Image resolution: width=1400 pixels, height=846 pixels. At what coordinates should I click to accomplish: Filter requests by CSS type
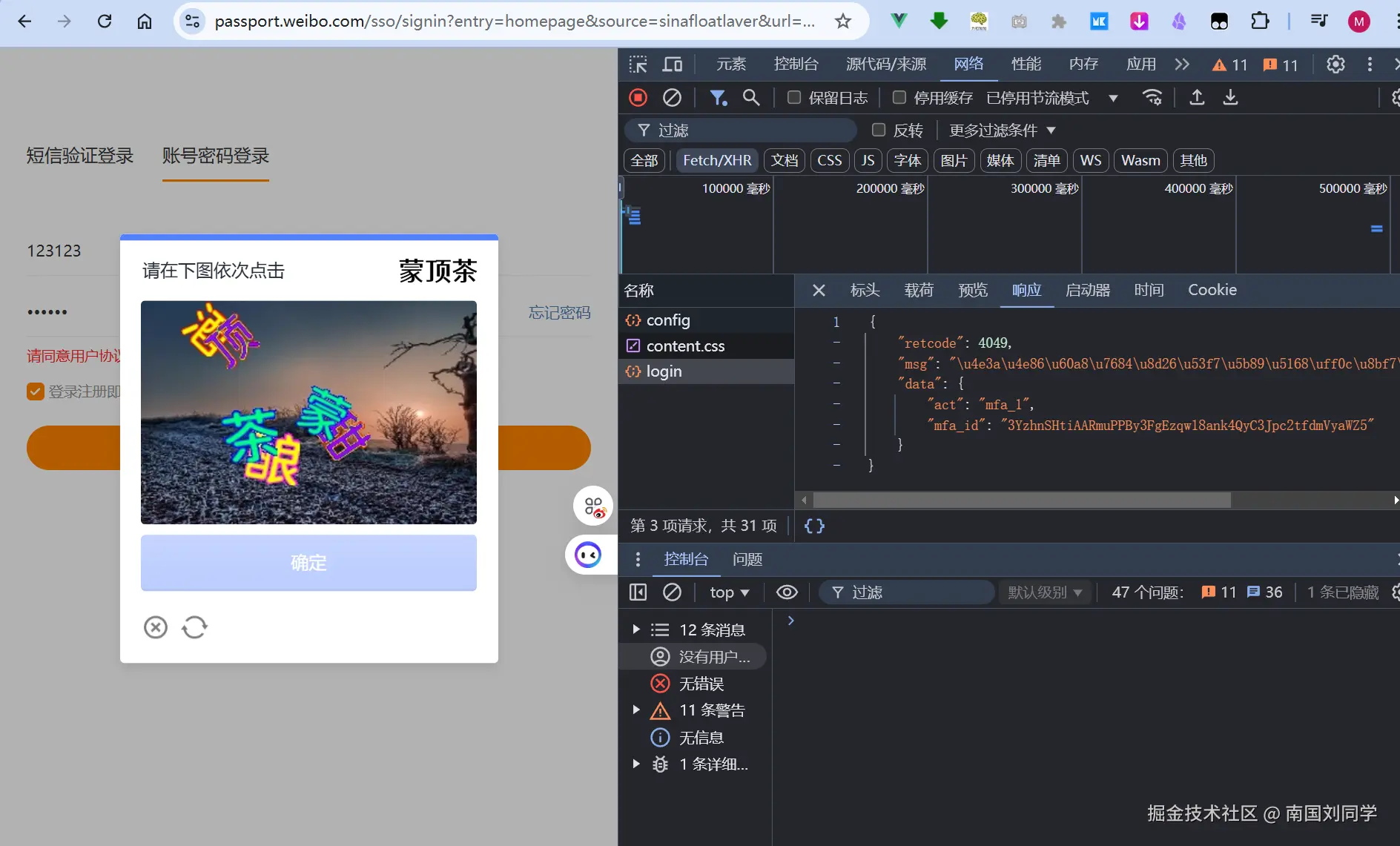(830, 160)
